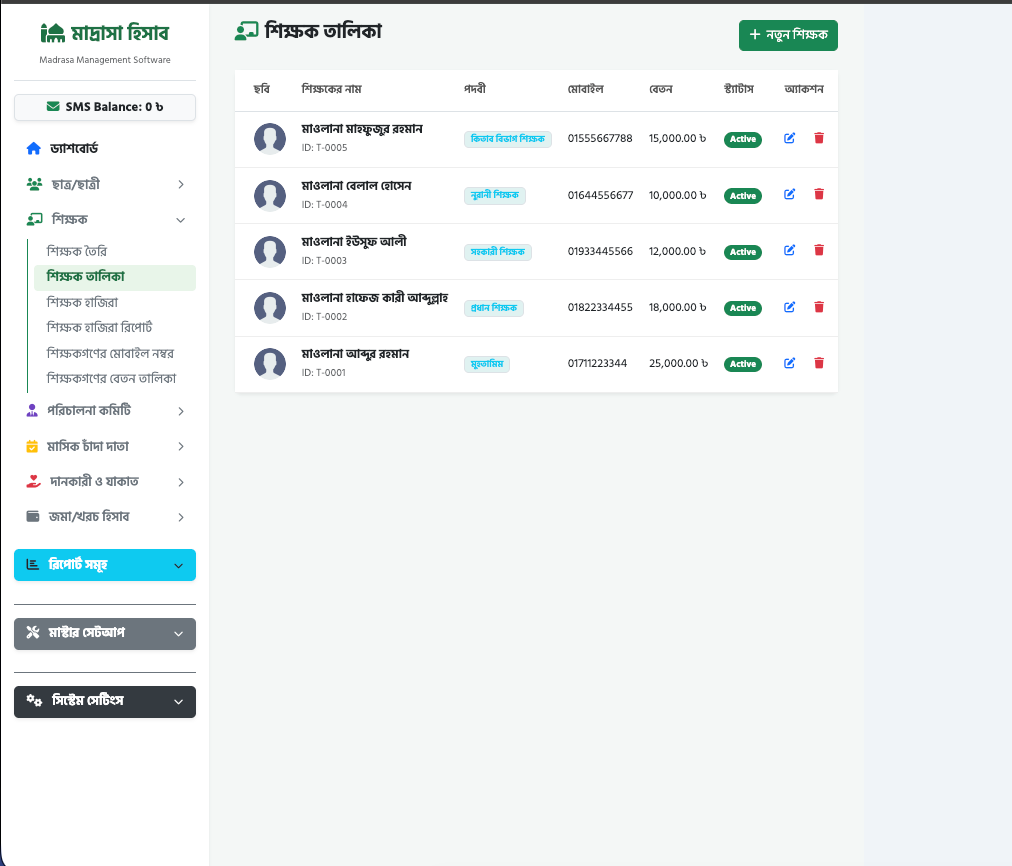Expand the রিপোর্ট সমূহ dropdown arrow

pos(179,566)
